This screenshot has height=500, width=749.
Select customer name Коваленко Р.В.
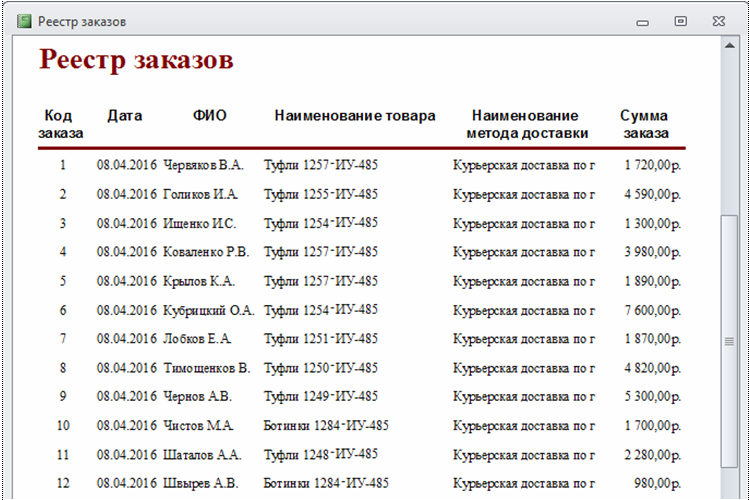[x=206, y=252]
